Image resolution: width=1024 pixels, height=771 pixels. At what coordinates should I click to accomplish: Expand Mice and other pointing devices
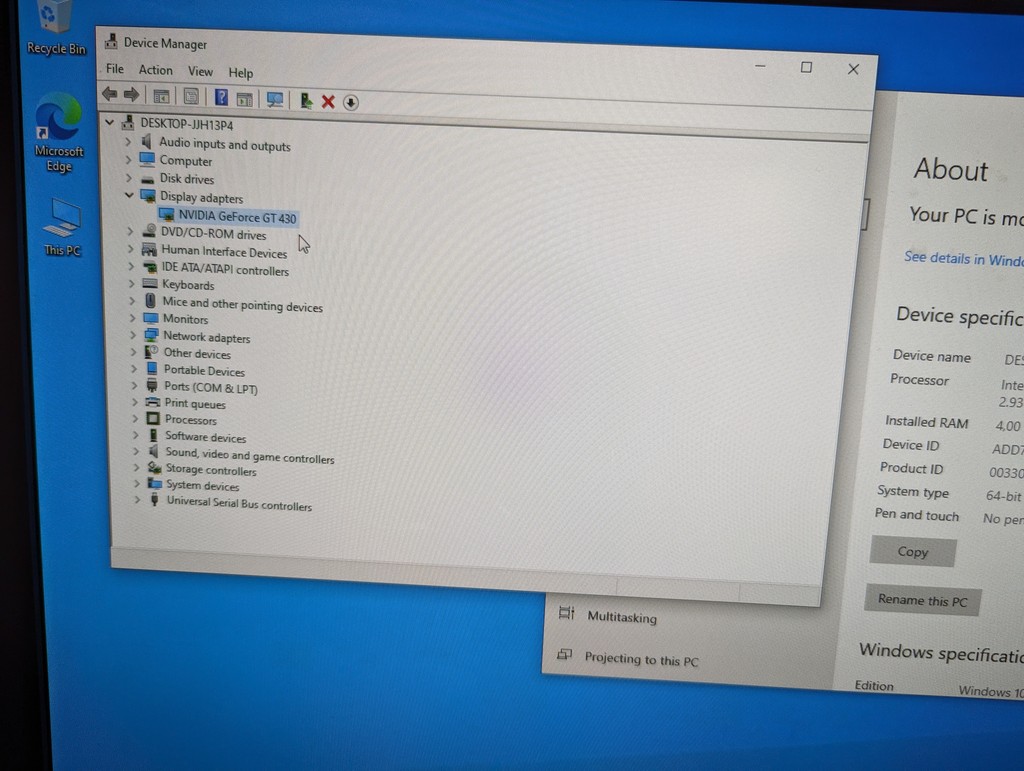[x=133, y=300]
